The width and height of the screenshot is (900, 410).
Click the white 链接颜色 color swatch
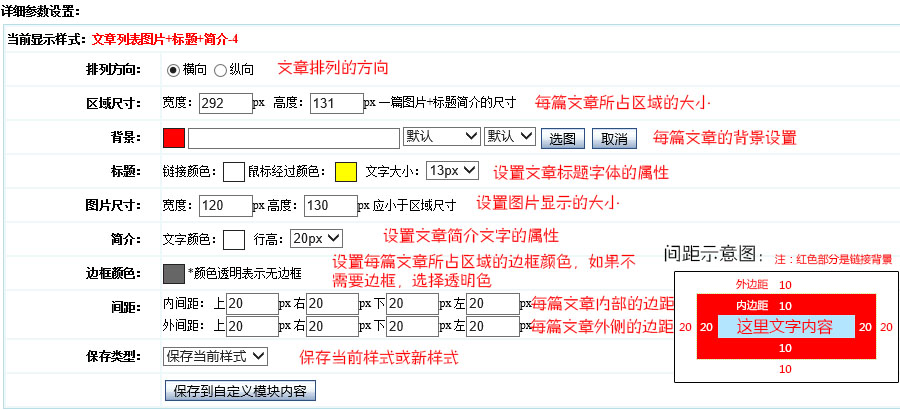pos(234,171)
